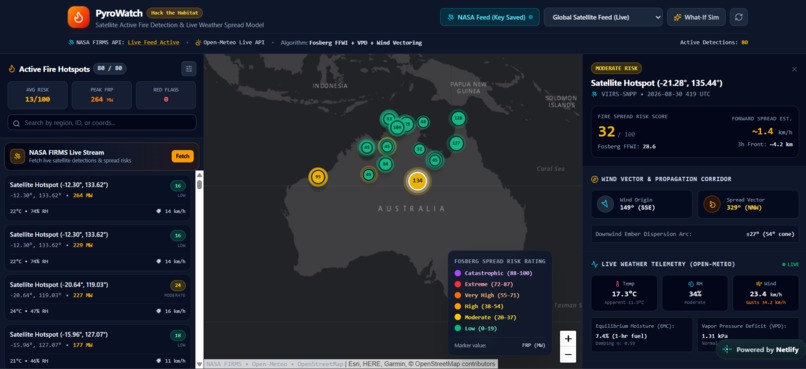This screenshot has height=369, width=806.
Task: Click the orange Fetch button
Action: pyautogui.click(x=182, y=156)
